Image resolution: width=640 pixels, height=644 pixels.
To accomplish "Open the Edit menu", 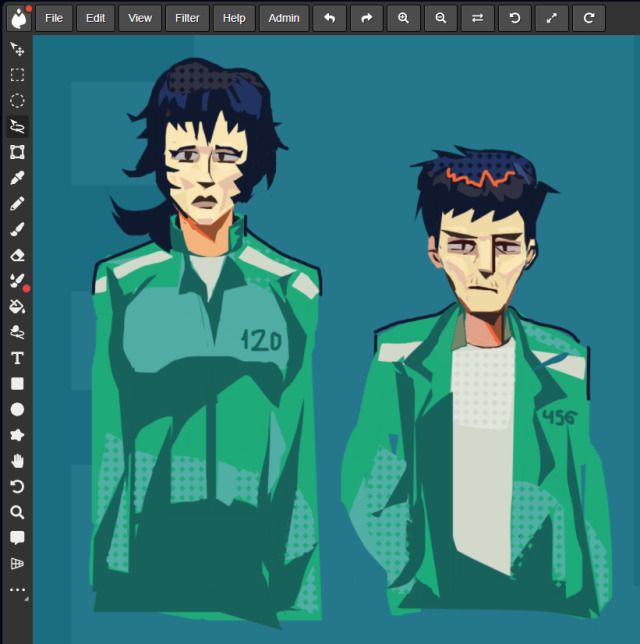I will pyautogui.click(x=96, y=18).
